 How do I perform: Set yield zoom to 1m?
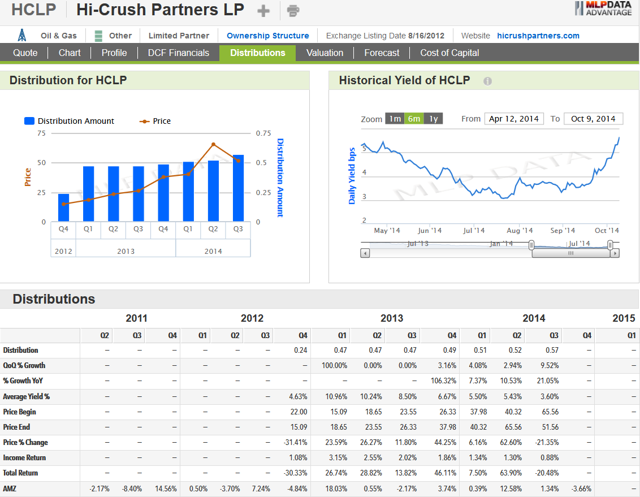[x=395, y=119]
